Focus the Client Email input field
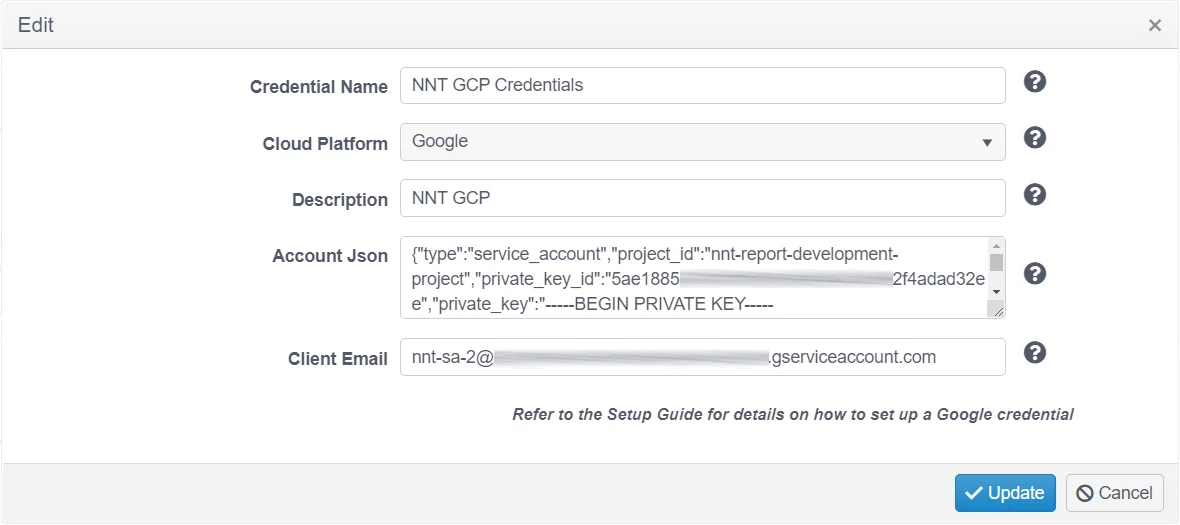Viewport: 1180px width, 525px height. coord(703,357)
